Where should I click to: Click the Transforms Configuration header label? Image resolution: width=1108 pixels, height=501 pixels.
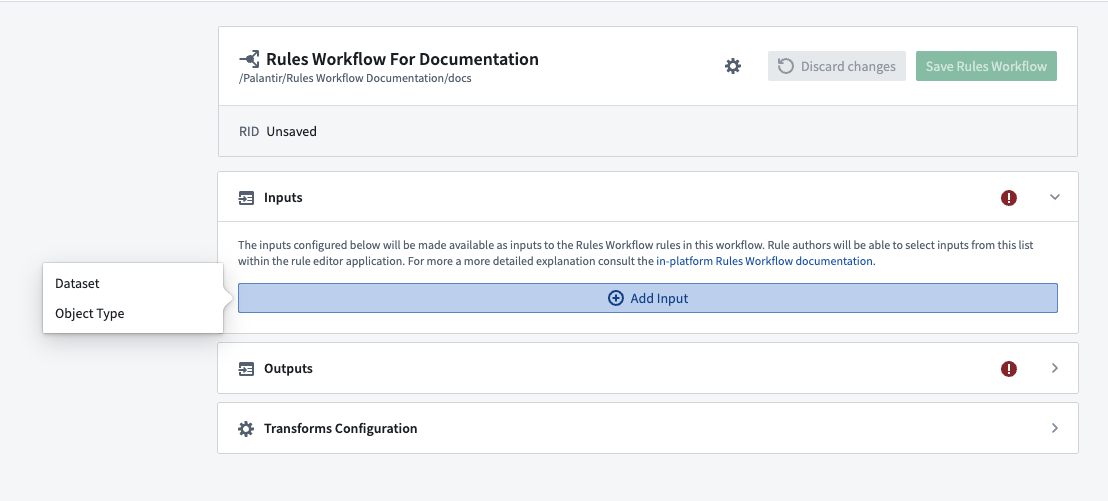pyautogui.click(x=341, y=429)
